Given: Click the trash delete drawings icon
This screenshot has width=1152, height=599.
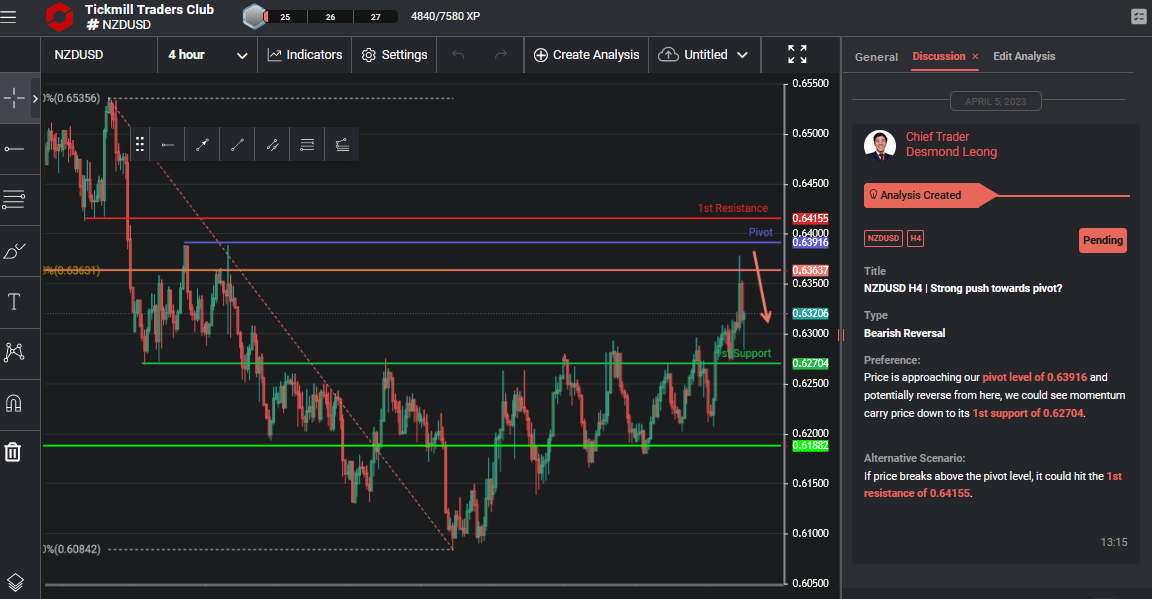Looking at the screenshot, I should pyautogui.click(x=13, y=452).
